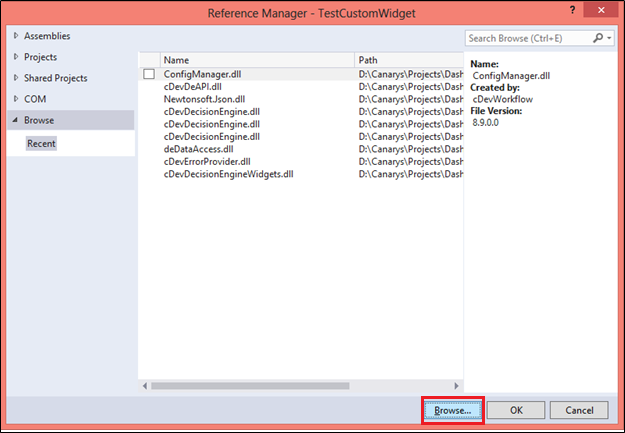The height and width of the screenshot is (433, 625).
Task: Select the Projects category
Action: [41, 57]
